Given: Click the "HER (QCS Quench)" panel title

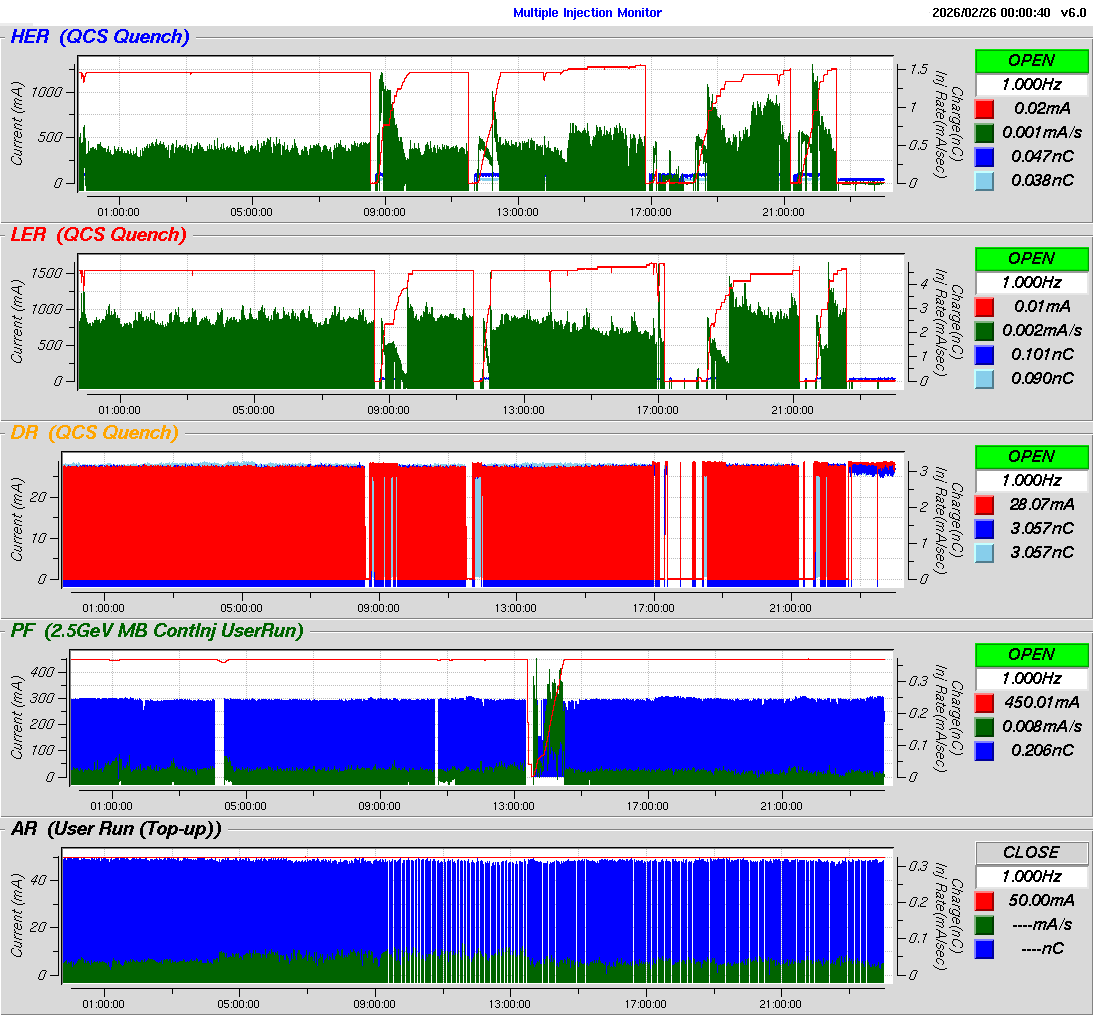Looking at the screenshot, I should tap(99, 38).
